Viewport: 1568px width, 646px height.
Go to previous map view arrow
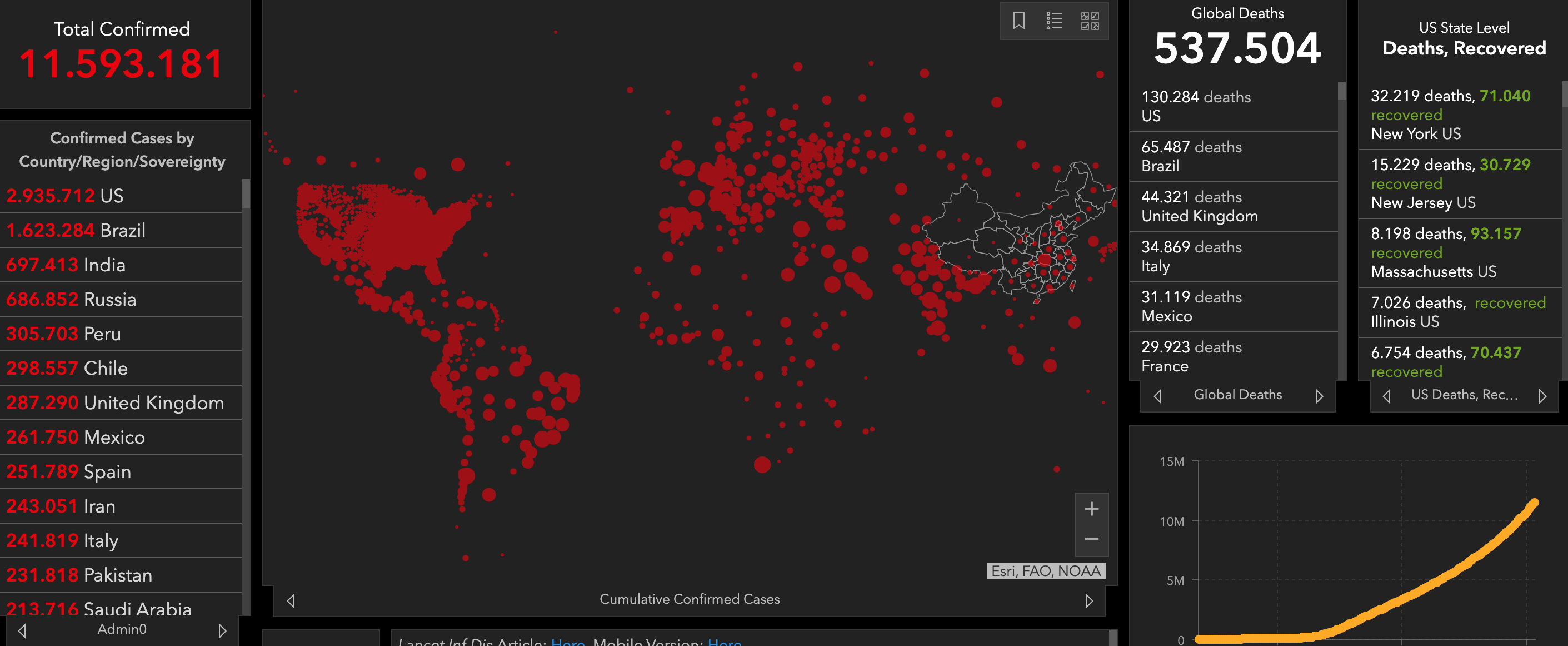click(x=291, y=601)
